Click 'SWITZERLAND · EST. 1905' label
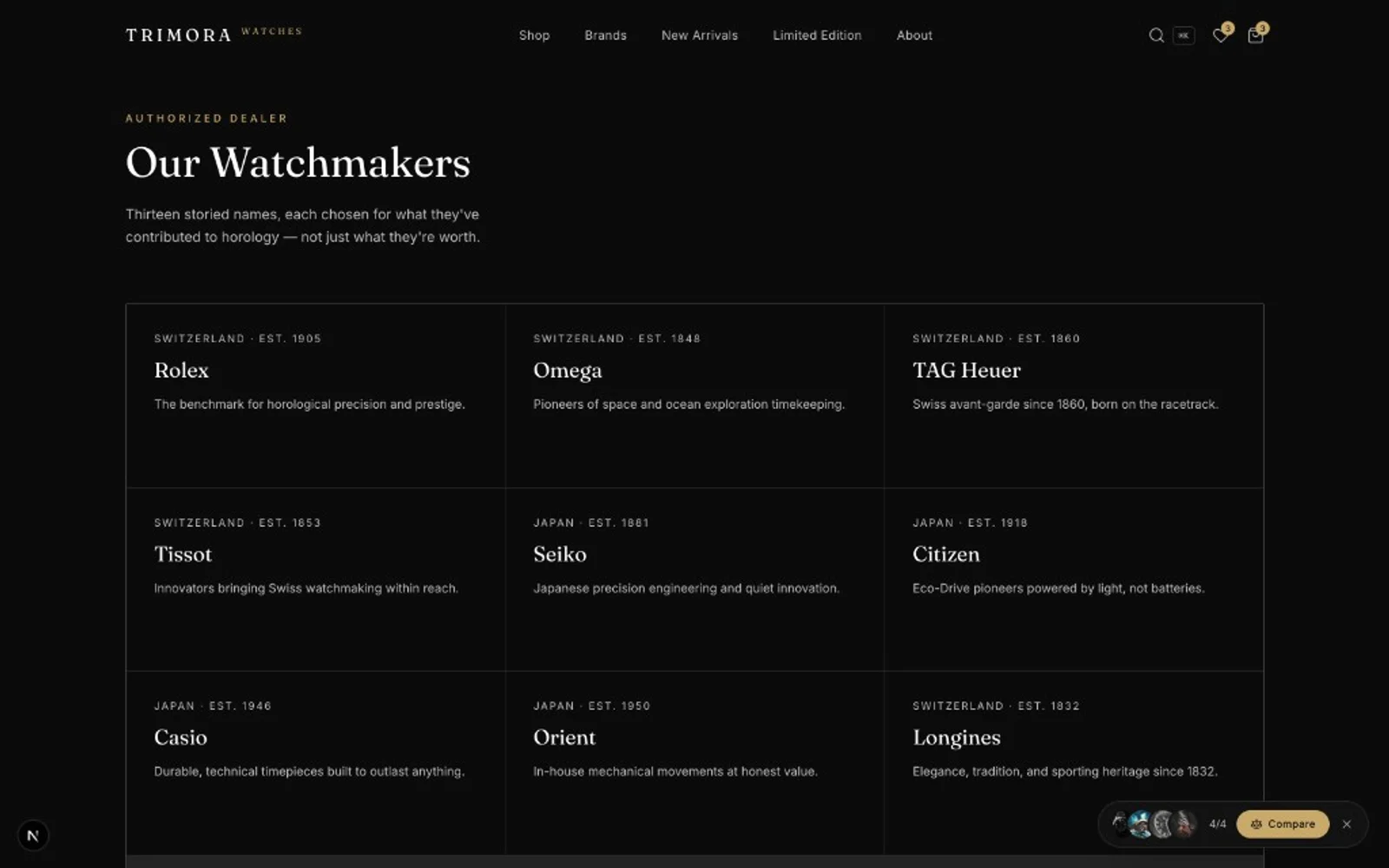The height and width of the screenshot is (868, 1389). coord(238,339)
